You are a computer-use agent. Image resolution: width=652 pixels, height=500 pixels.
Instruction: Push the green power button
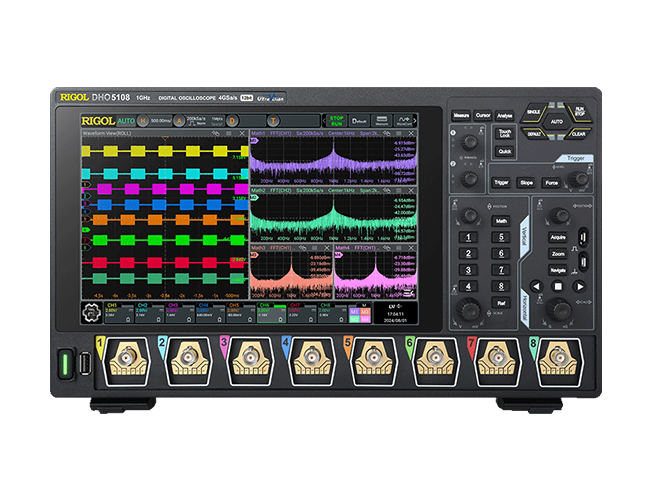(65, 363)
